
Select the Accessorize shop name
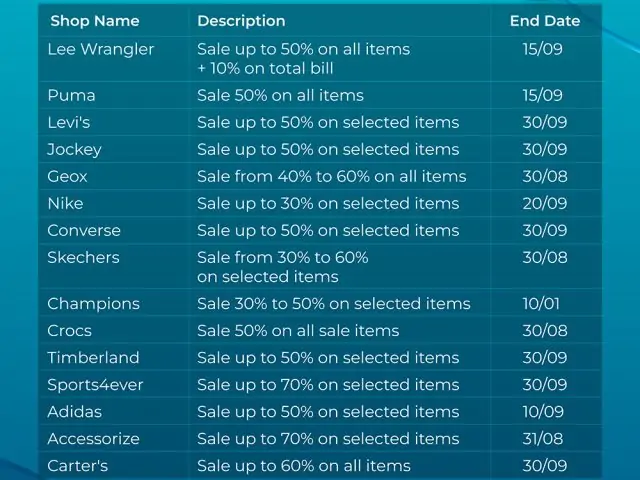[x=93, y=439]
